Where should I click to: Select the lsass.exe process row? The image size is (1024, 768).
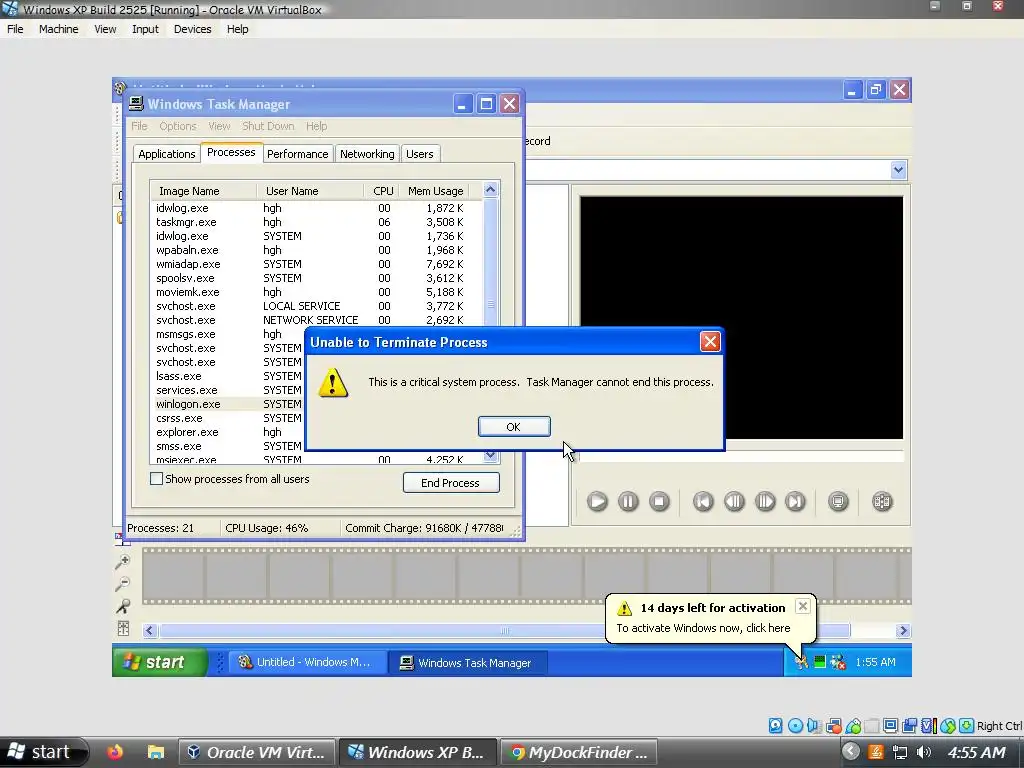point(227,376)
